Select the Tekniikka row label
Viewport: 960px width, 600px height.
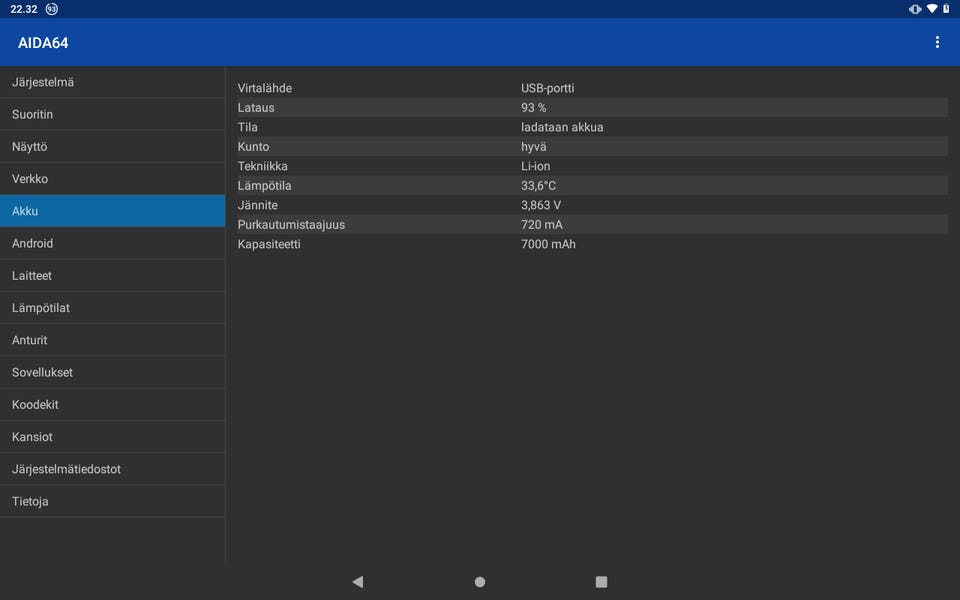coord(263,166)
